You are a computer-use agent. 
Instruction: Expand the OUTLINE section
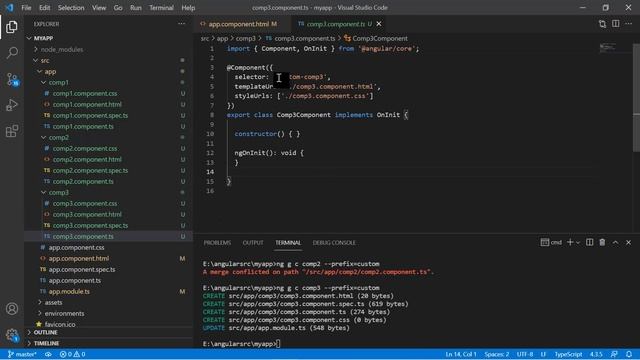point(46,333)
